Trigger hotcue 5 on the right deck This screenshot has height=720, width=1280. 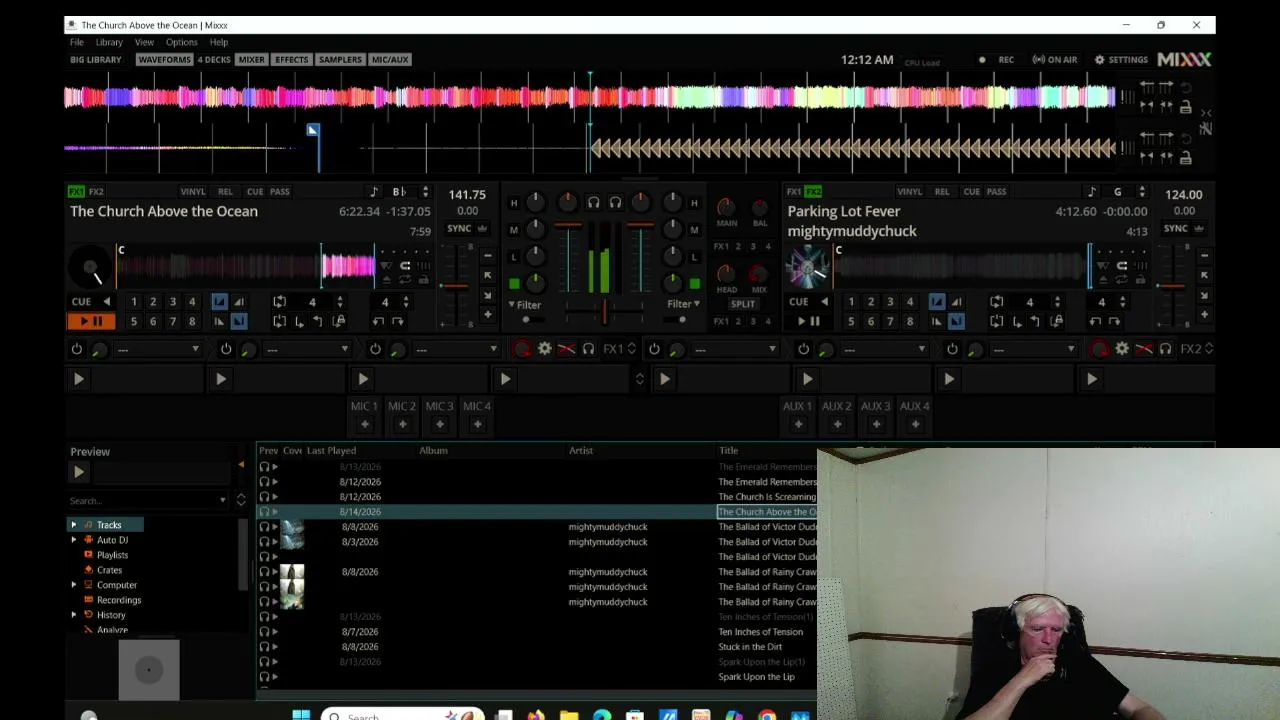click(851, 321)
